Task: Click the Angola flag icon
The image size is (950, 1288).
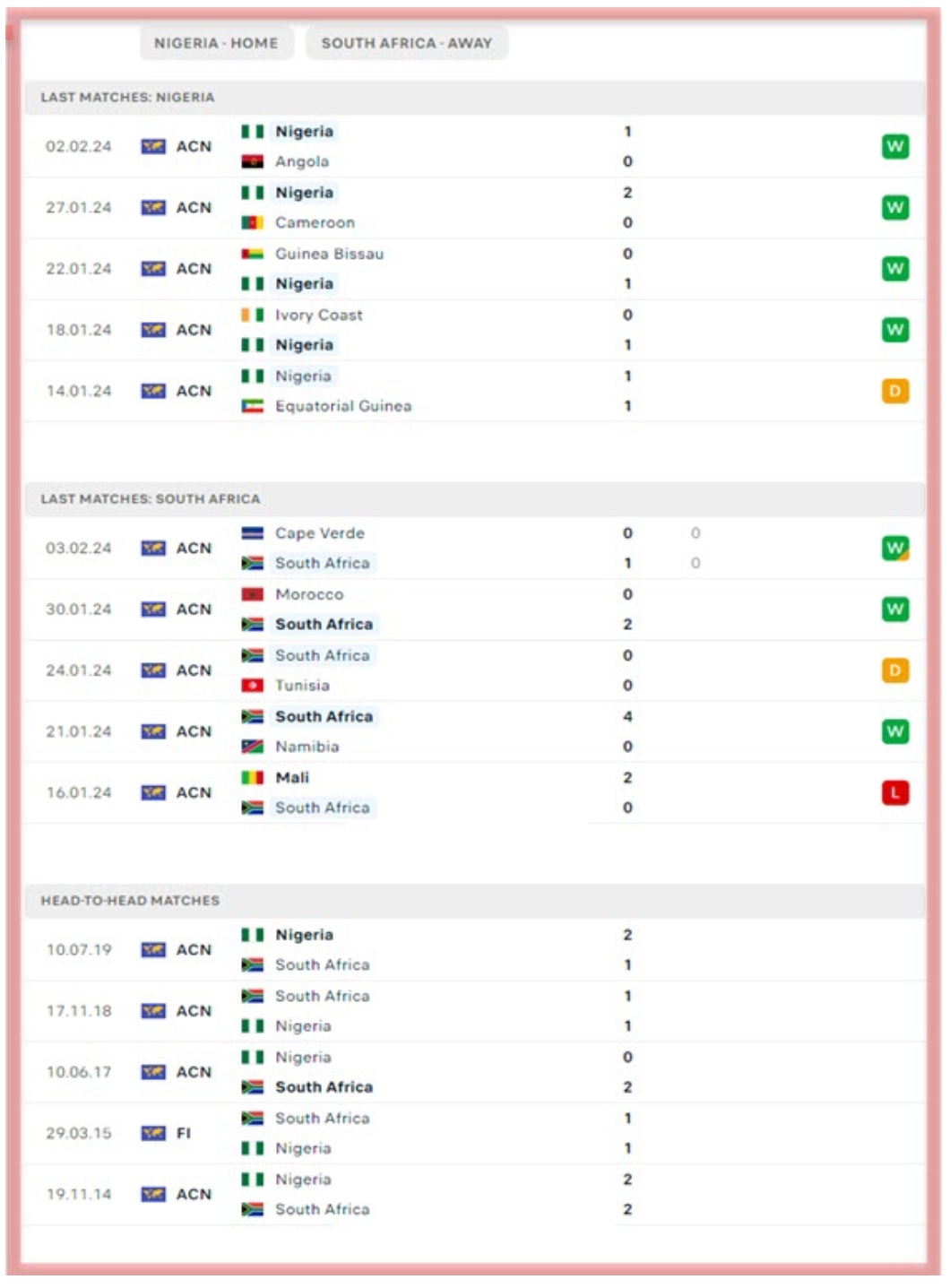Action: tap(252, 161)
